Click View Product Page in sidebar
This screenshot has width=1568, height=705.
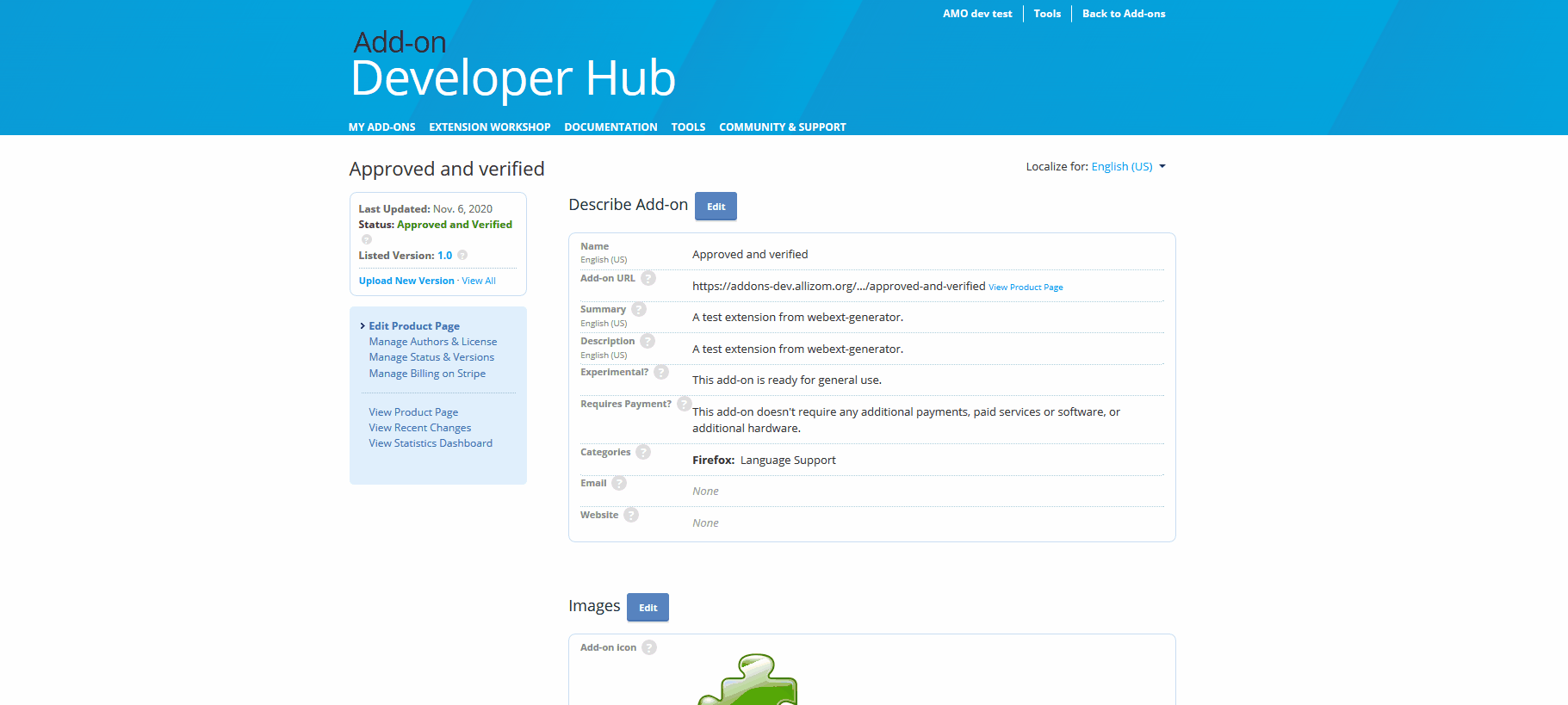click(x=413, y=412)
